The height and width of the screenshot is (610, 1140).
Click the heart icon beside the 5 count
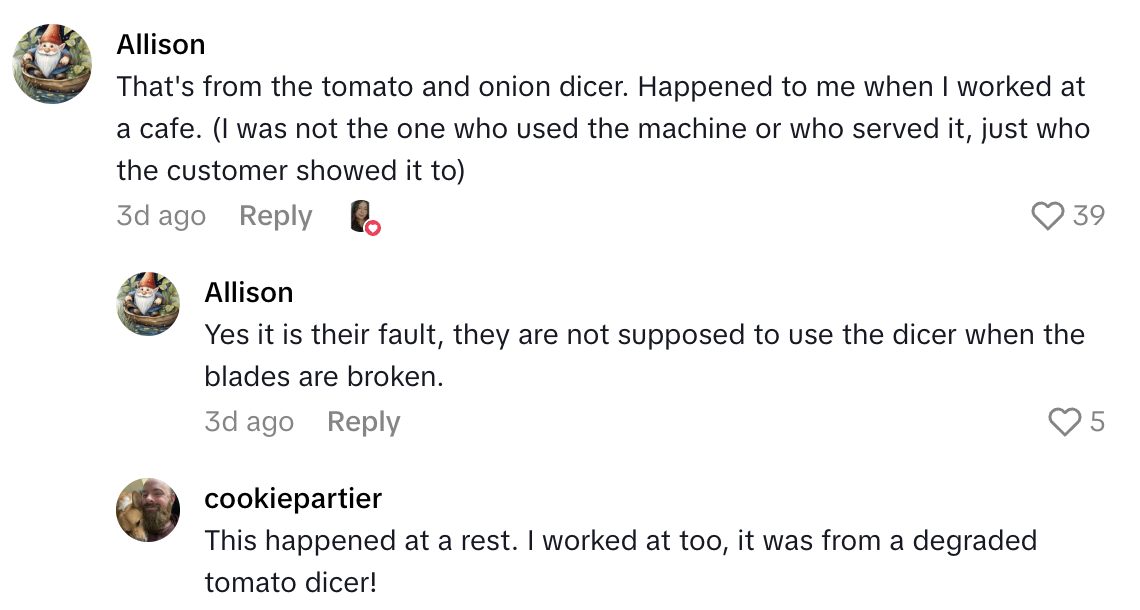coord(1065,422)
